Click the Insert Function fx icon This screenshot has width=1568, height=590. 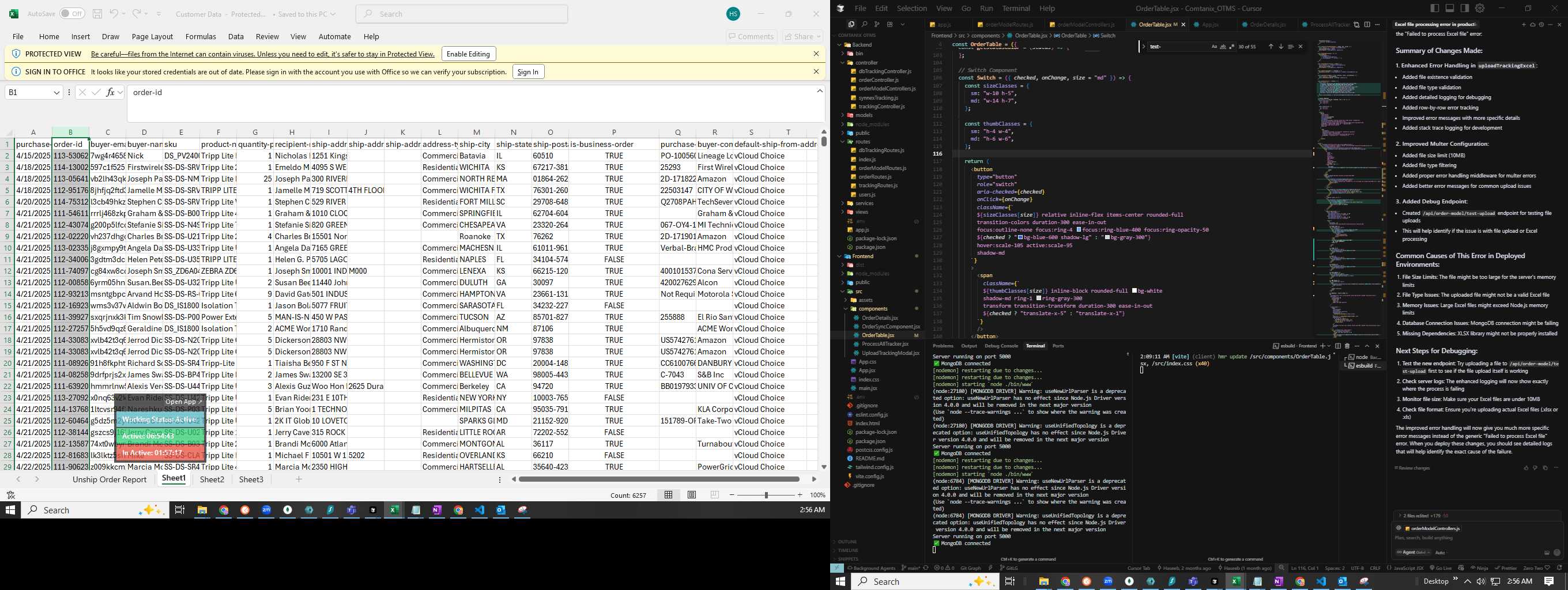pos(111,92)
